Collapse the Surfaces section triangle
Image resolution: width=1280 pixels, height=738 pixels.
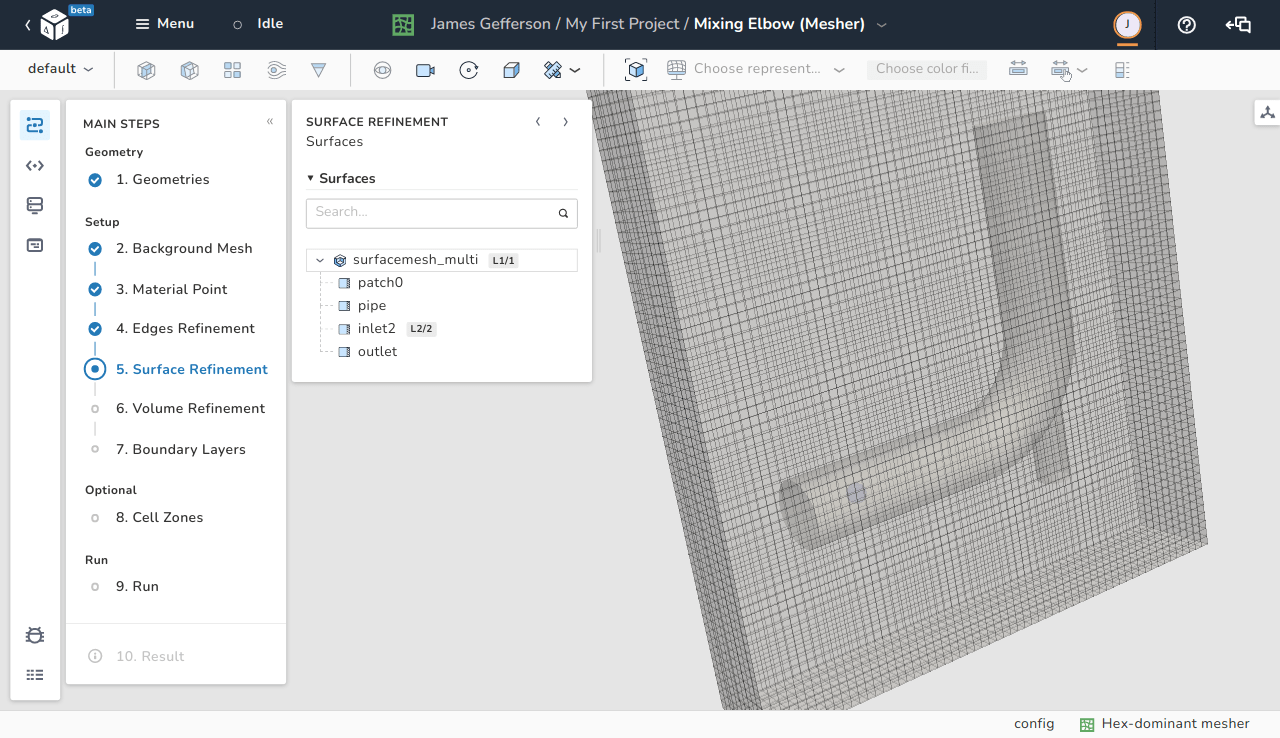click(x=310, y=179)
